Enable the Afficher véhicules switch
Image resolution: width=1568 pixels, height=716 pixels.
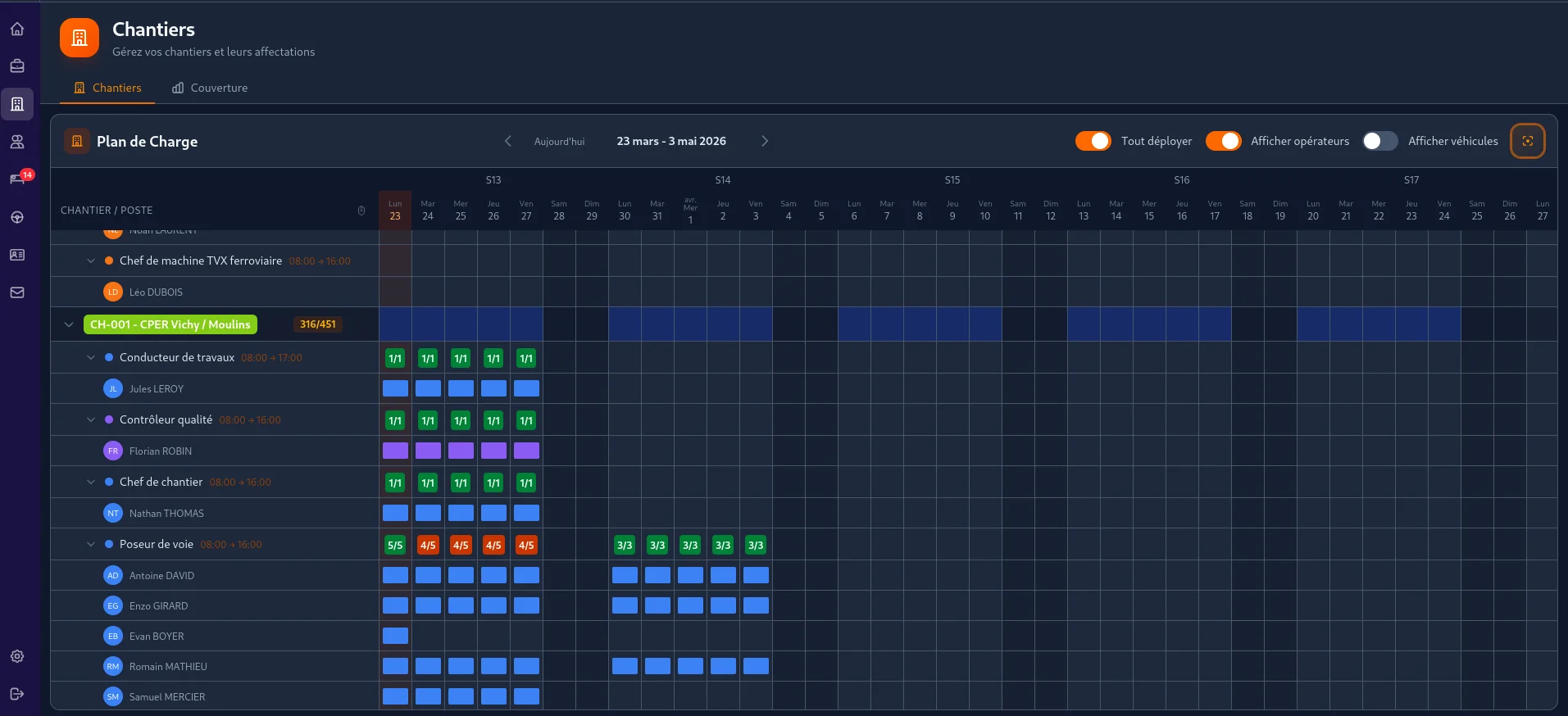tap(1379, 141)
